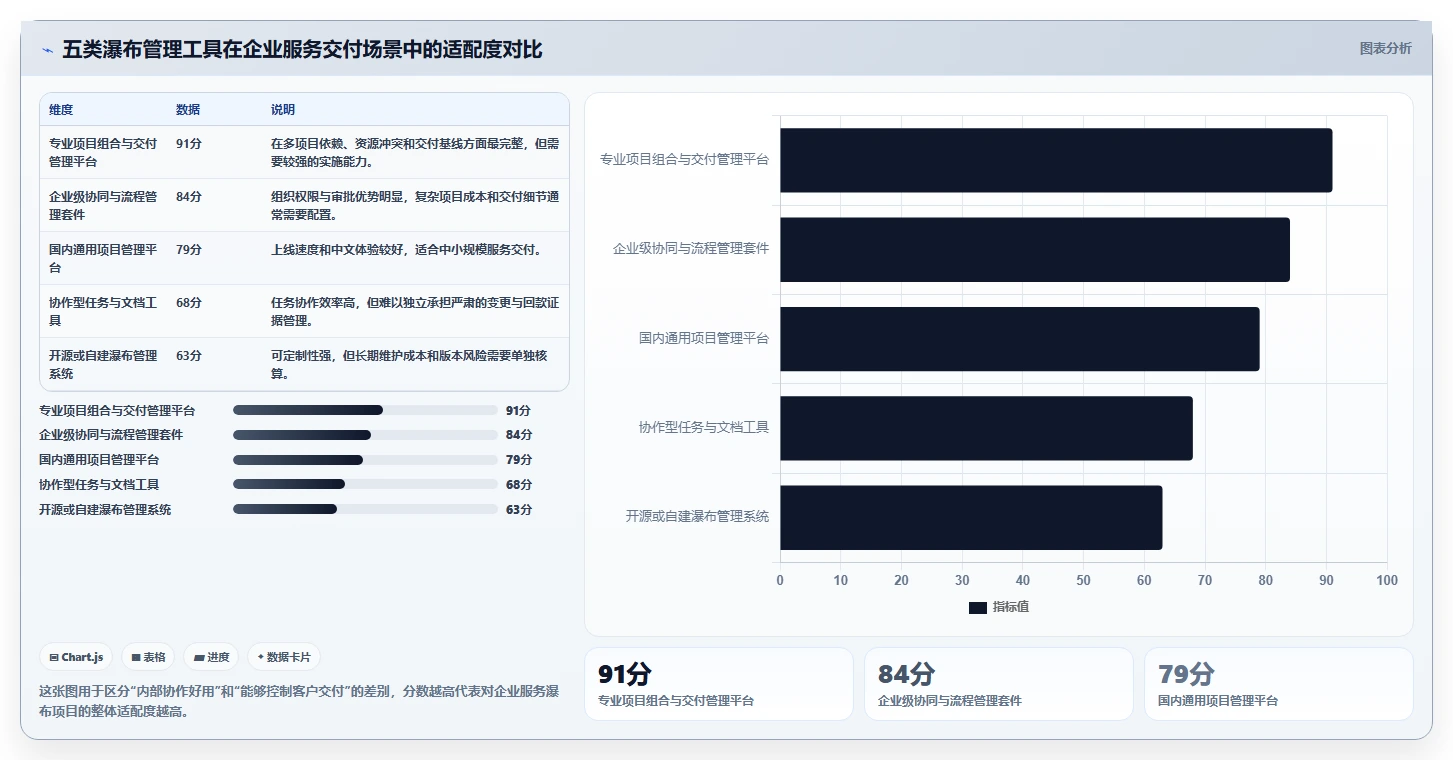1453x760 pixels.
Task: Click the 协作型任务与文档工具 label beside its progress bar
Action: pyautogui.click(x=99, y=484)
